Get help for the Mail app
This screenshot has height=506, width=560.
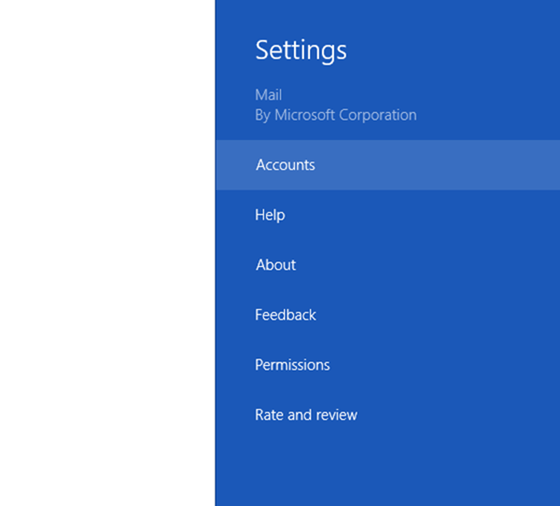click(x=388, y=215)
